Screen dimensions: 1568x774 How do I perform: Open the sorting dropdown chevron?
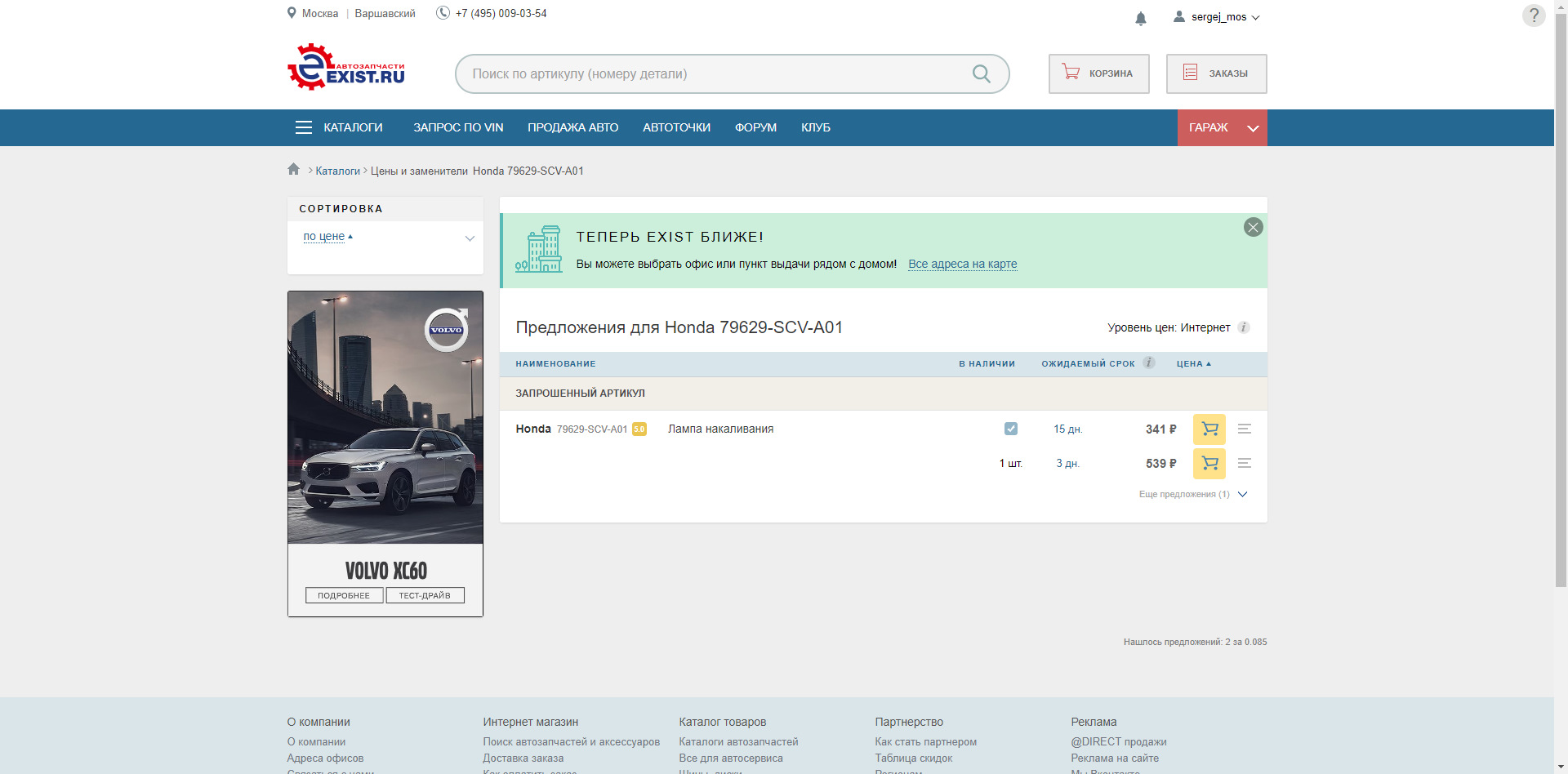[x=470, y=238]
